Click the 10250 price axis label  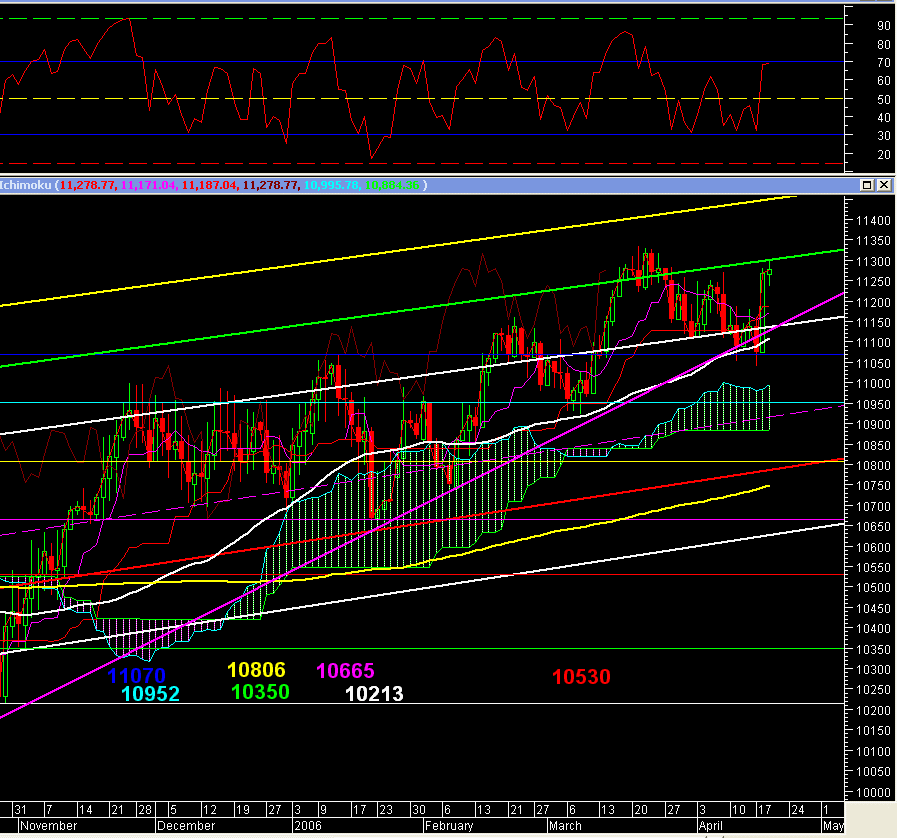coord(874,690)
